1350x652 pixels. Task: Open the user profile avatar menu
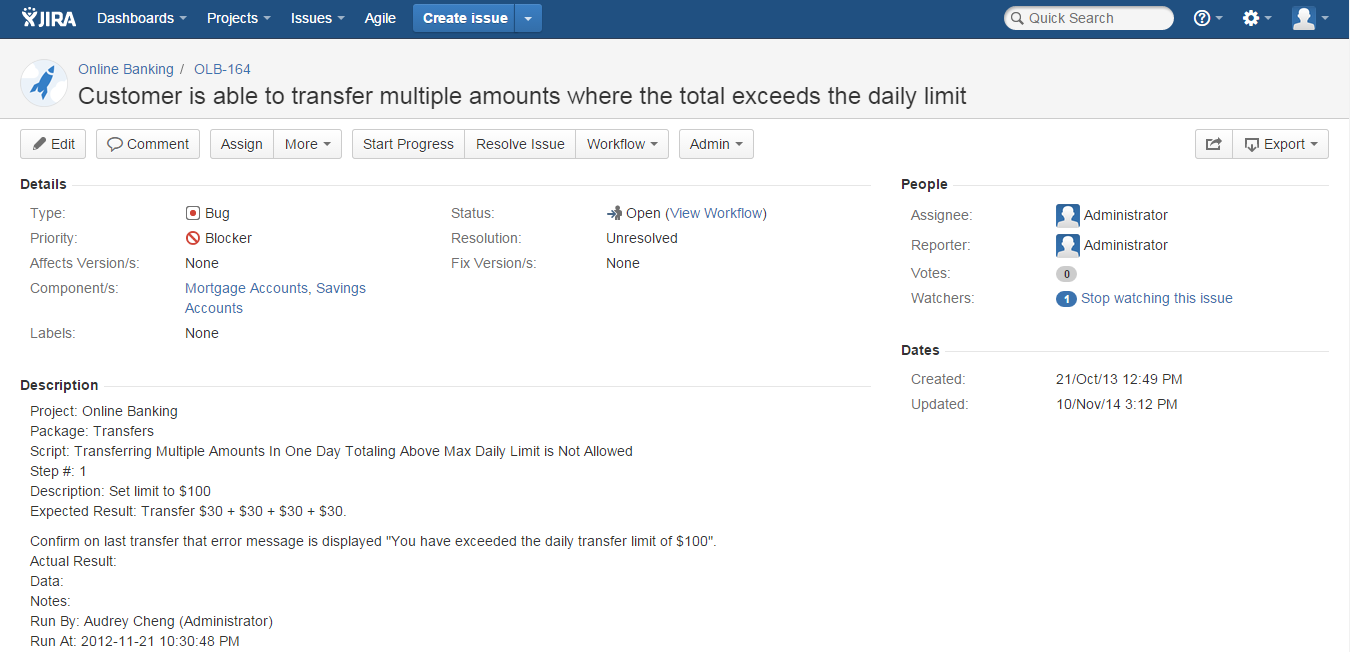[1310, 18]
